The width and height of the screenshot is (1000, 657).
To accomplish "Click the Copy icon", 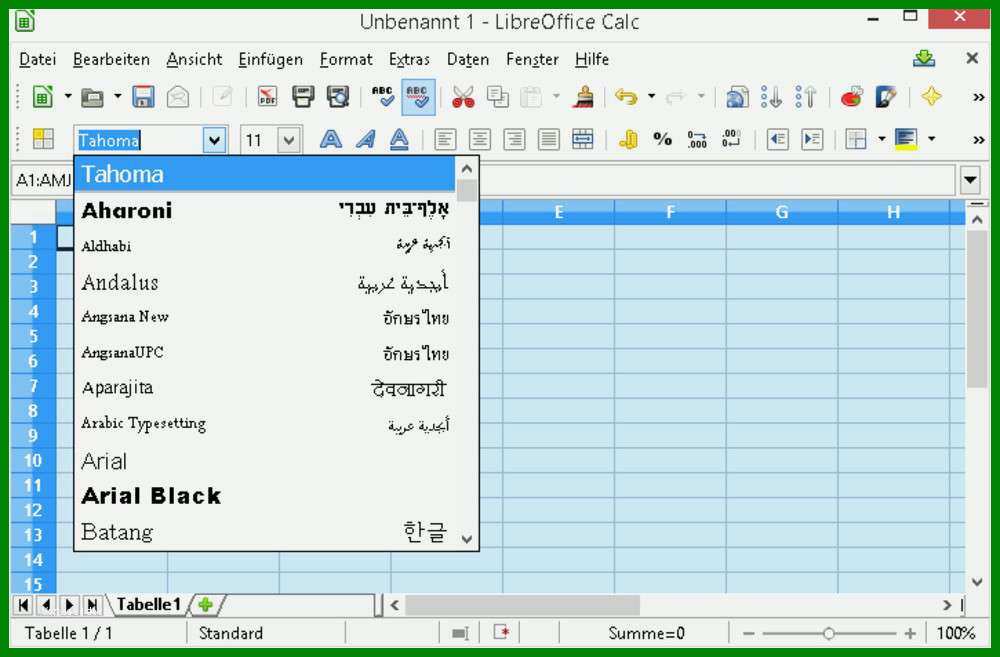I will pos(497,97).
